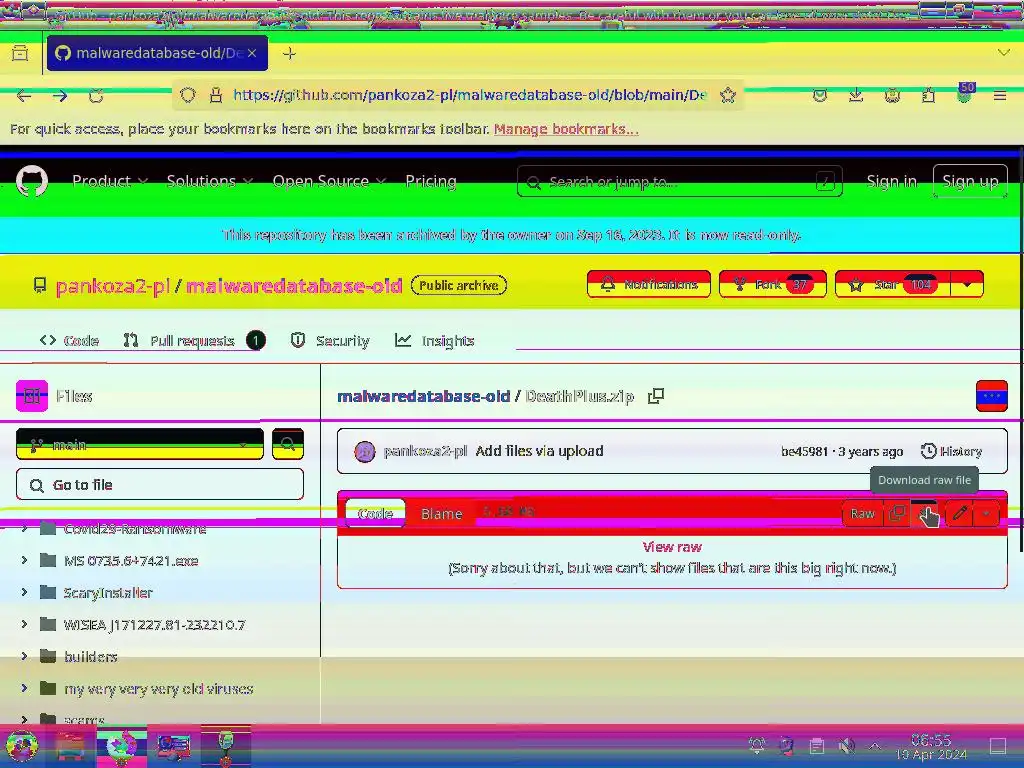Viewport: 1024px width, 768px height.
Task: Collapse file tree with Files panel icon
Action: pyautogui.click(x=32, y=396)
